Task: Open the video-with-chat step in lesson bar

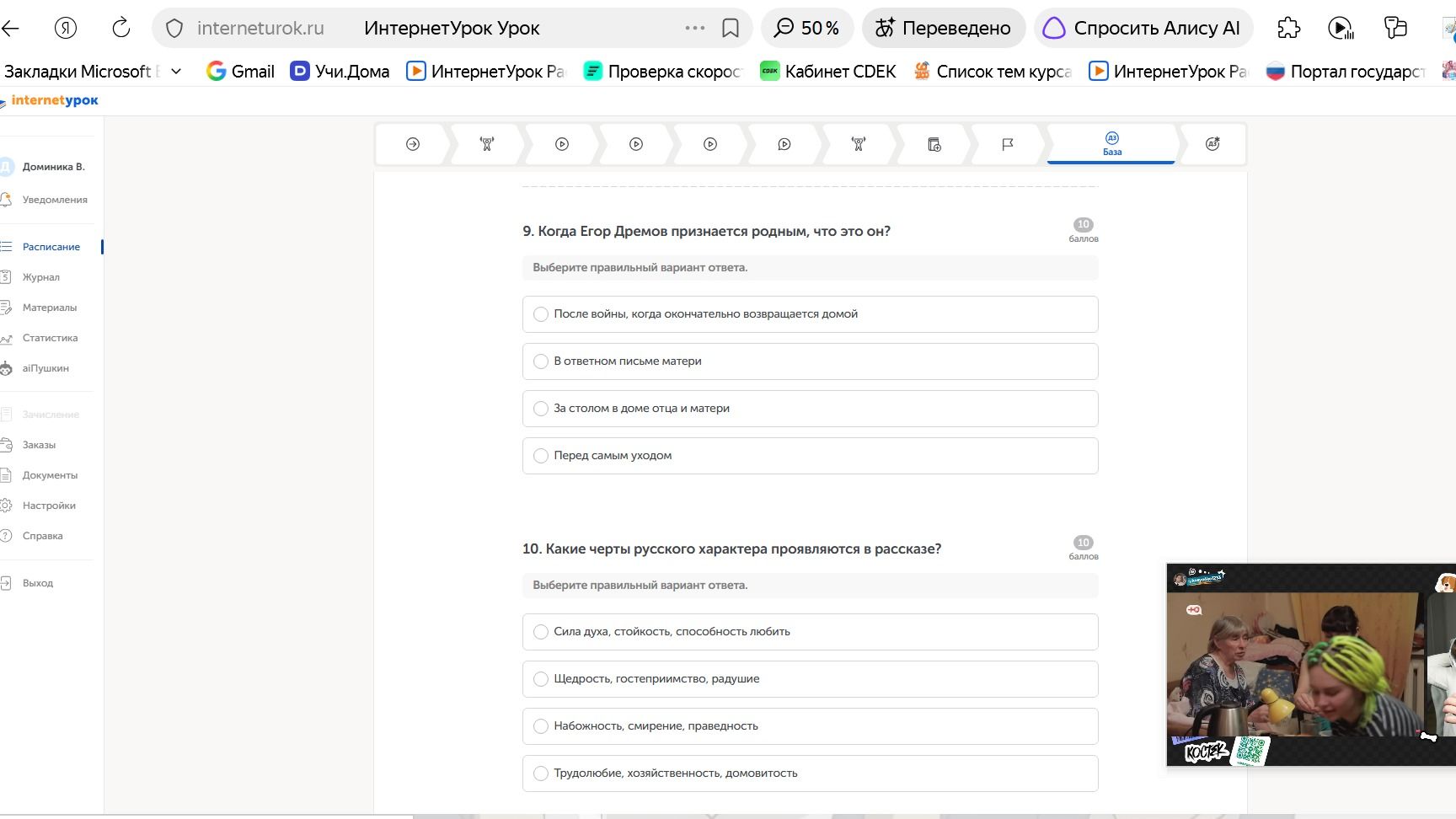Action: (784, 144)
